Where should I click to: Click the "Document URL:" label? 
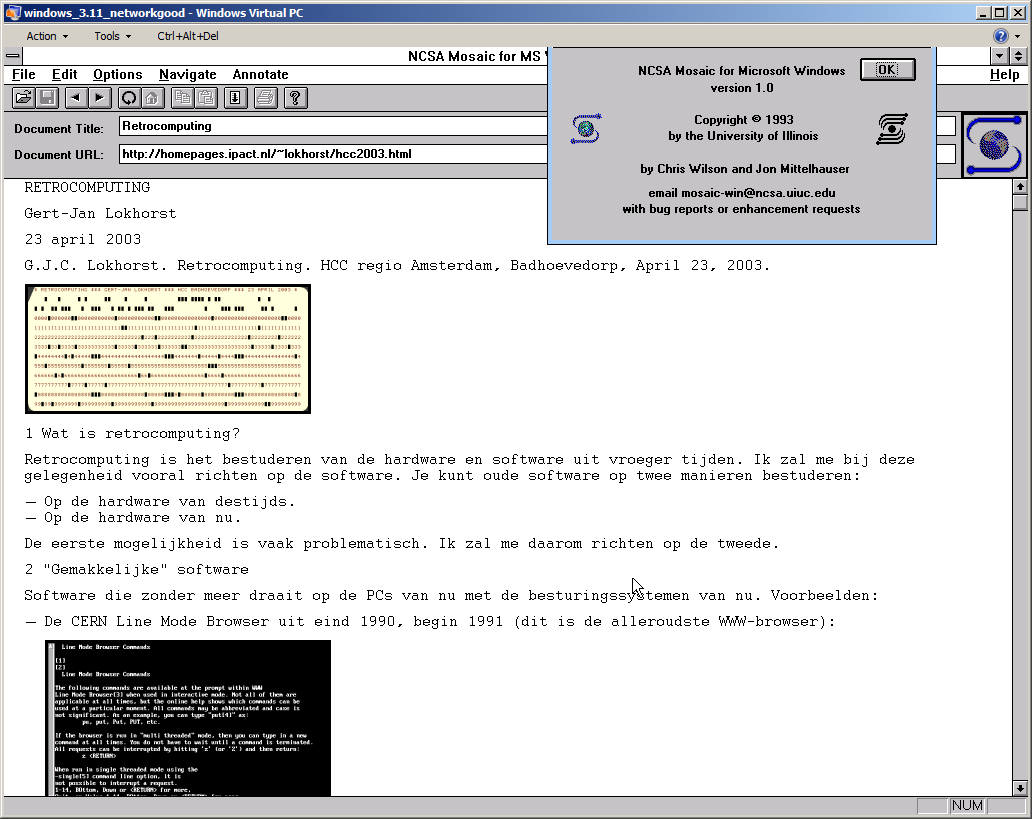click(59, 155)
